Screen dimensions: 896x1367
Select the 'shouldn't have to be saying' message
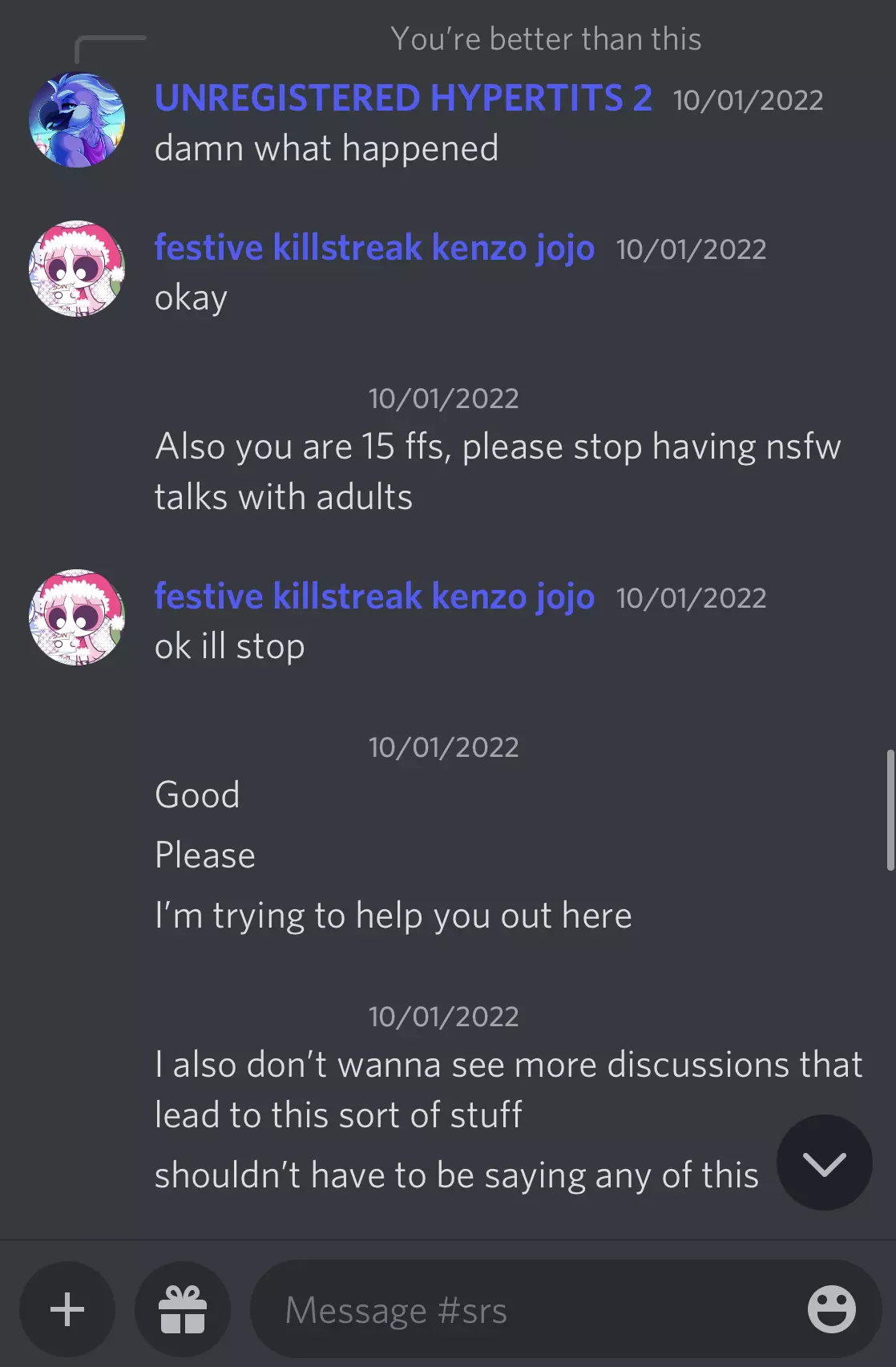point(457,1175)
